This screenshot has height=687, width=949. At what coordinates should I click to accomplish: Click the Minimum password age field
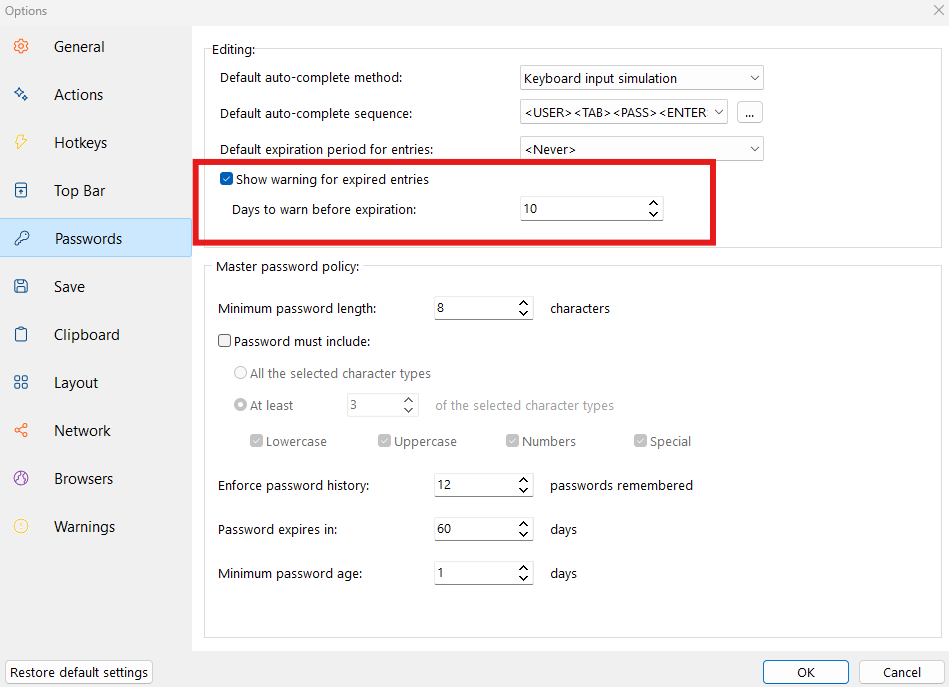coord(484,573)
